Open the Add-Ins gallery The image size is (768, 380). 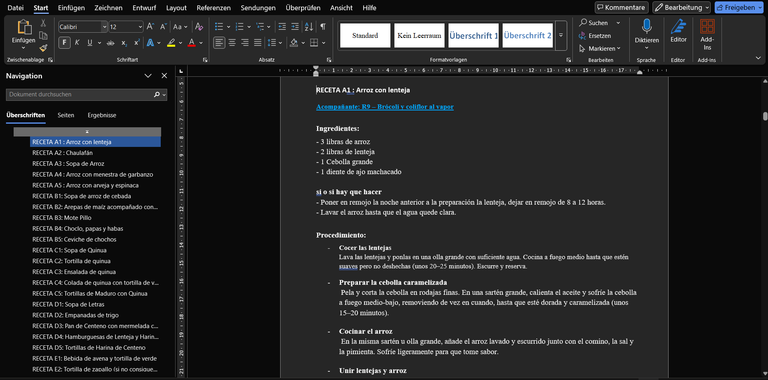point(707,34)
